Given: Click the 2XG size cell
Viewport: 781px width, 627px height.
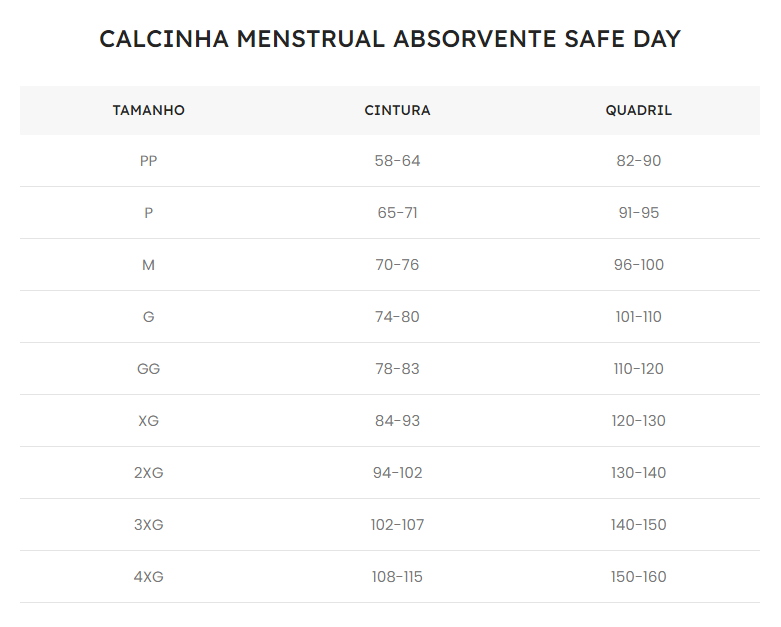Looking at the screenshot, I should [x=148, y=473].
